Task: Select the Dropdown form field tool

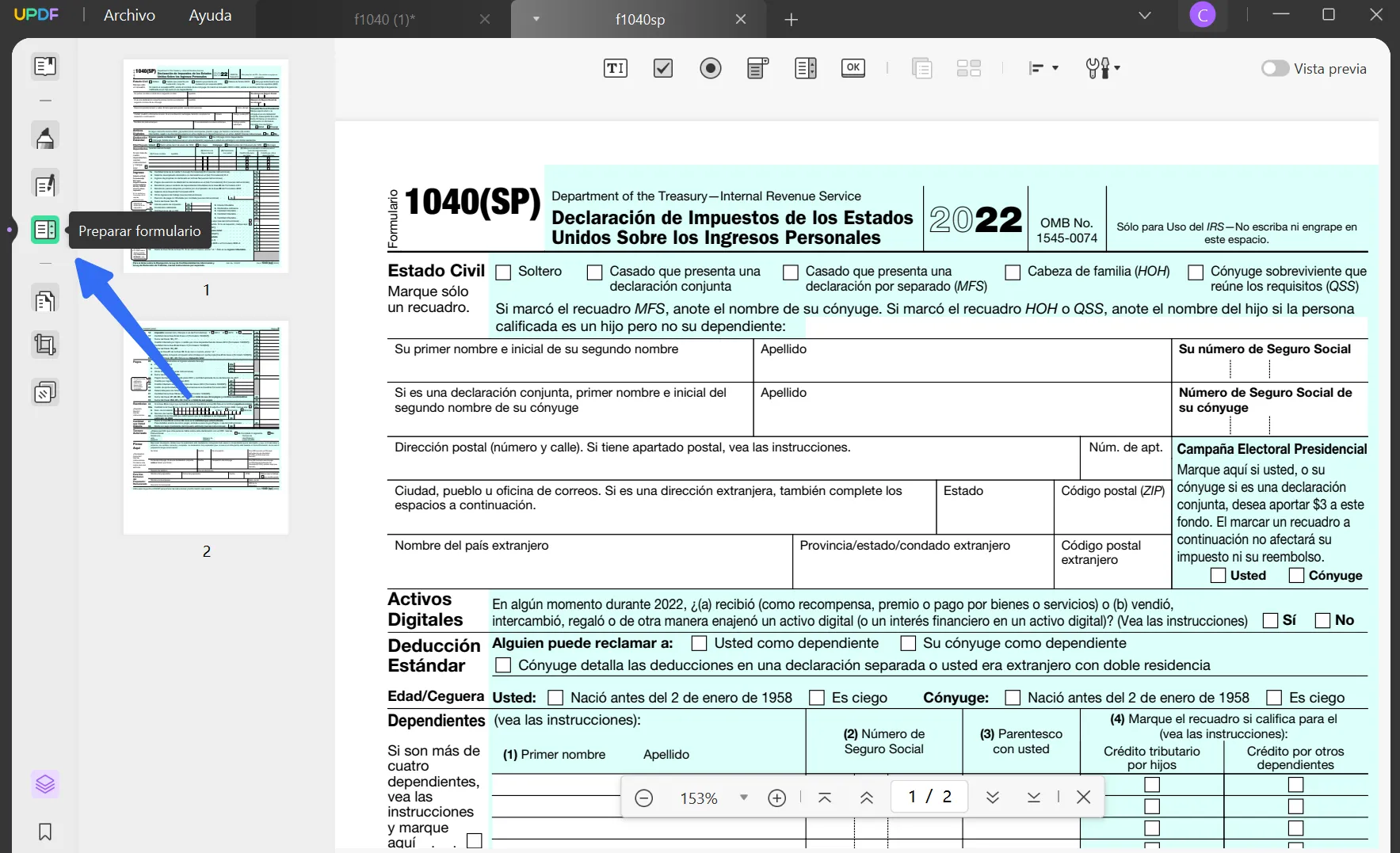Action: 758,68
